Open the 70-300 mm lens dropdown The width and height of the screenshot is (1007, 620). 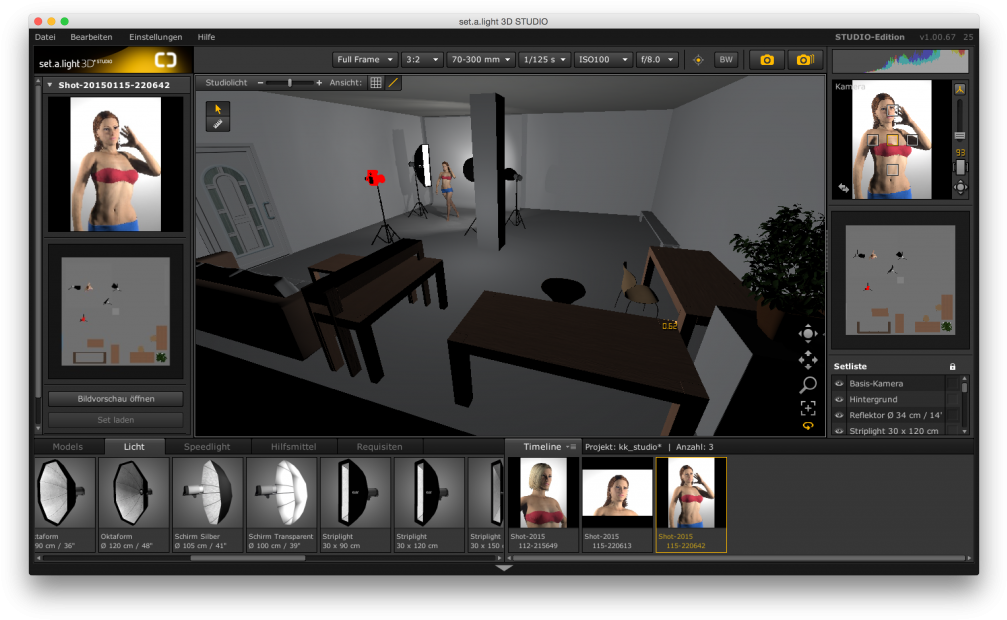tap(481, 60)
